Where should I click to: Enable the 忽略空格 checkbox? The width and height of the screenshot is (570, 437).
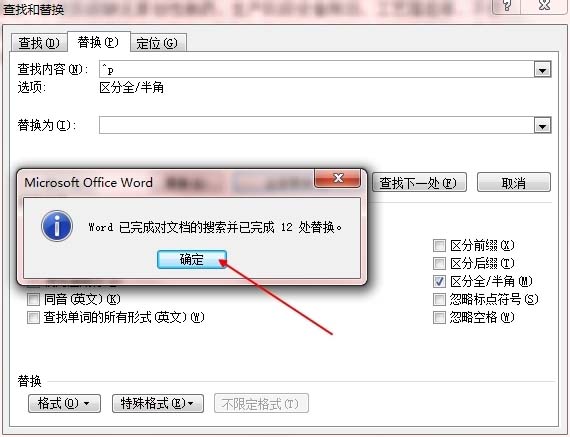point(439,317)
